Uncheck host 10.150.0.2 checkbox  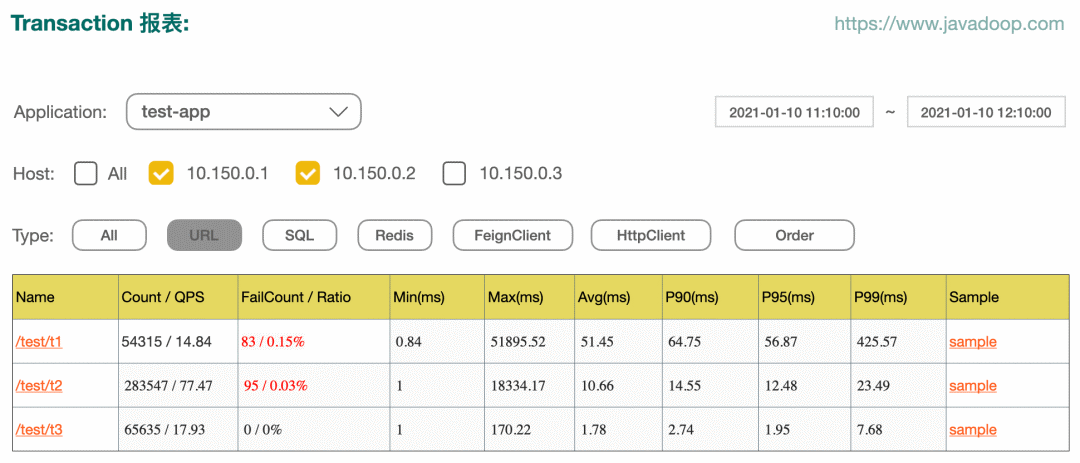[307, 174]
